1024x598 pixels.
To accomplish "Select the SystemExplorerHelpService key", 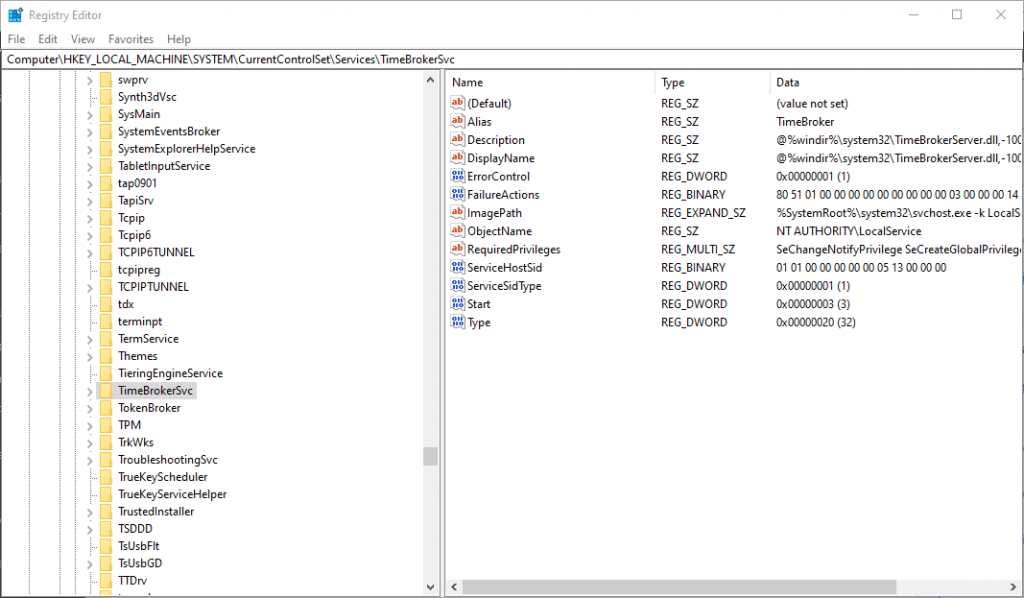I will click(x=186, y=149).
